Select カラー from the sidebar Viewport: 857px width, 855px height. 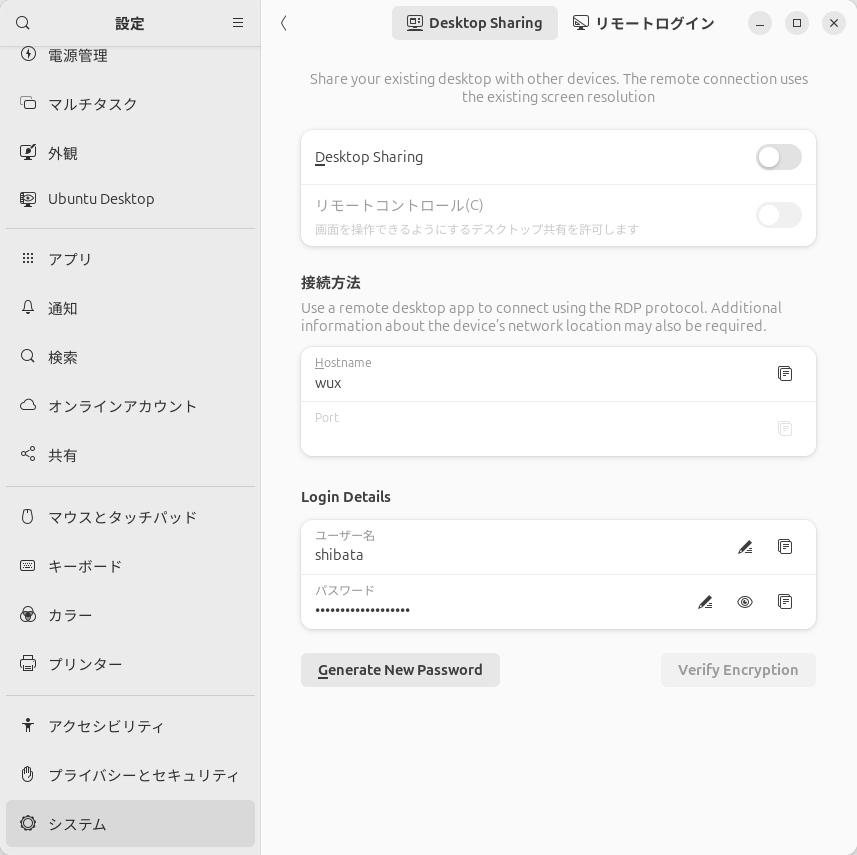tap(27, 615)
